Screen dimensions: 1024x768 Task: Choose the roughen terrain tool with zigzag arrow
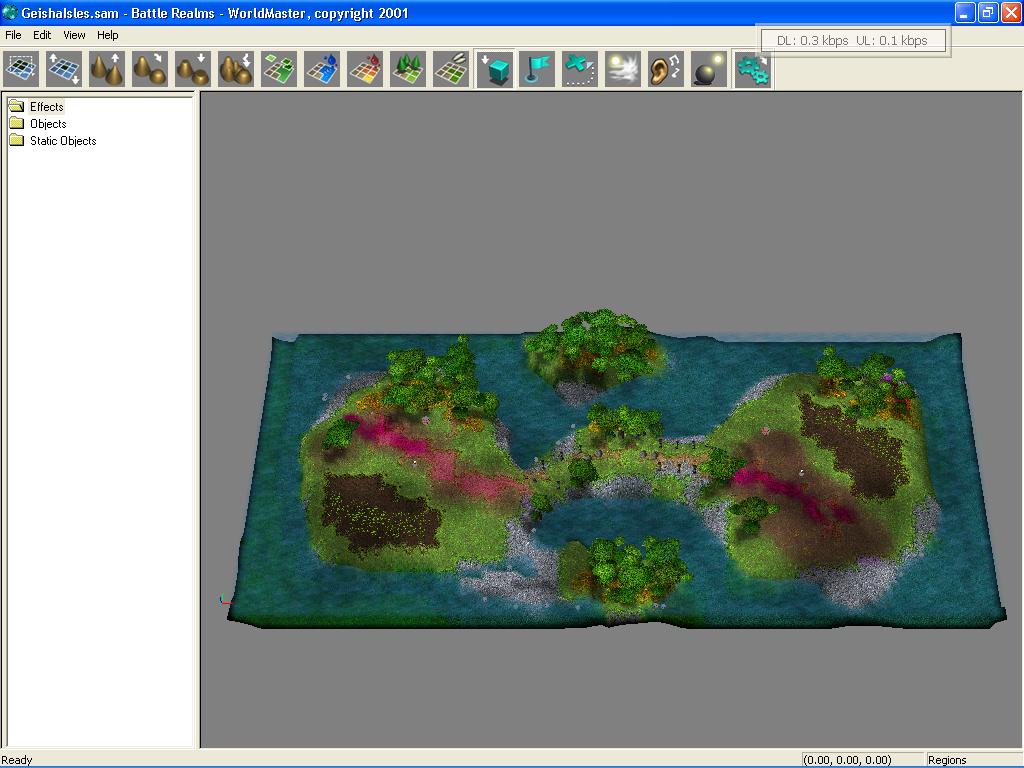(x=236, y=69)
